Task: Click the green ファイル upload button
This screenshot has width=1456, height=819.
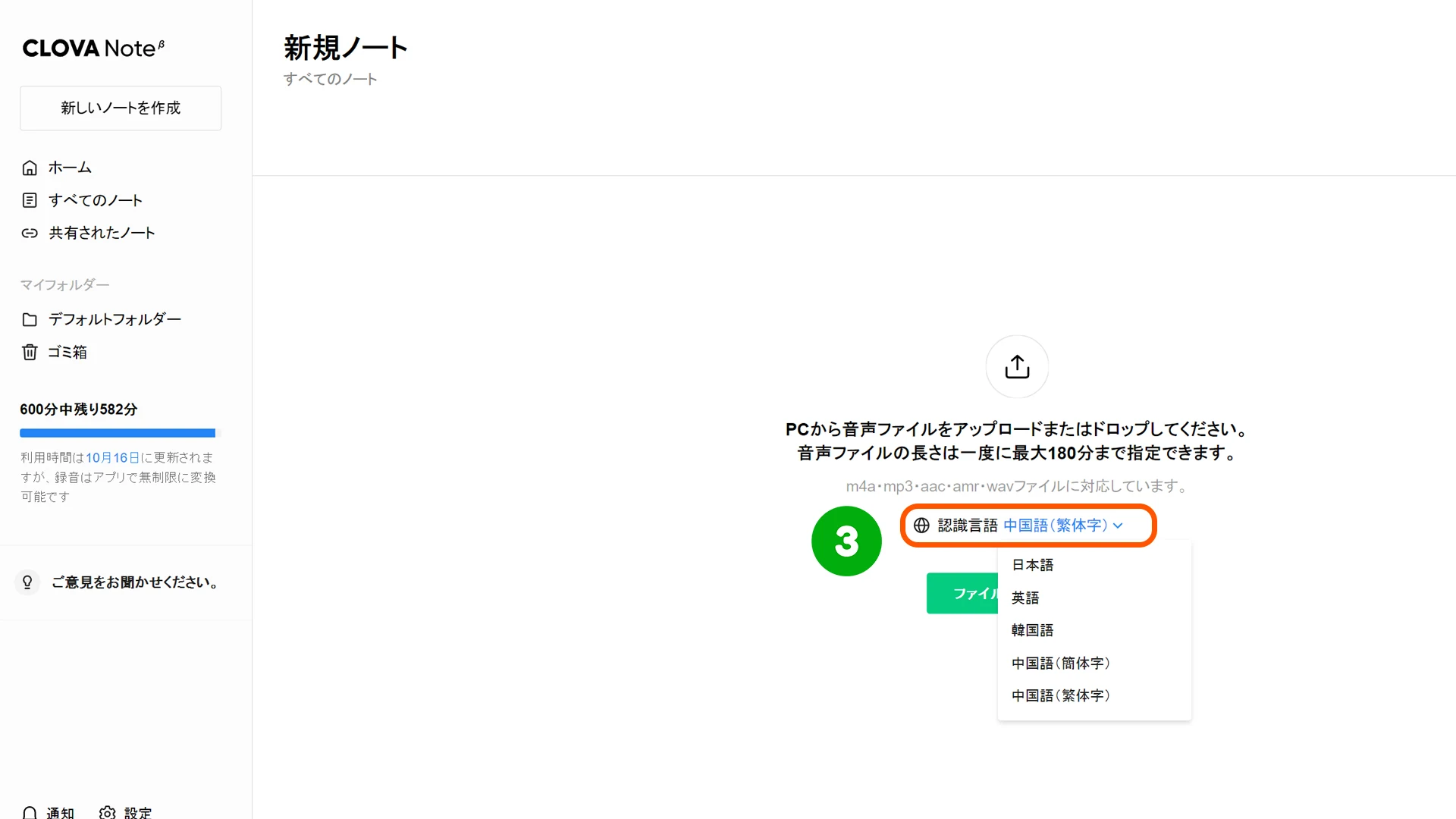Action: [962, 593]
